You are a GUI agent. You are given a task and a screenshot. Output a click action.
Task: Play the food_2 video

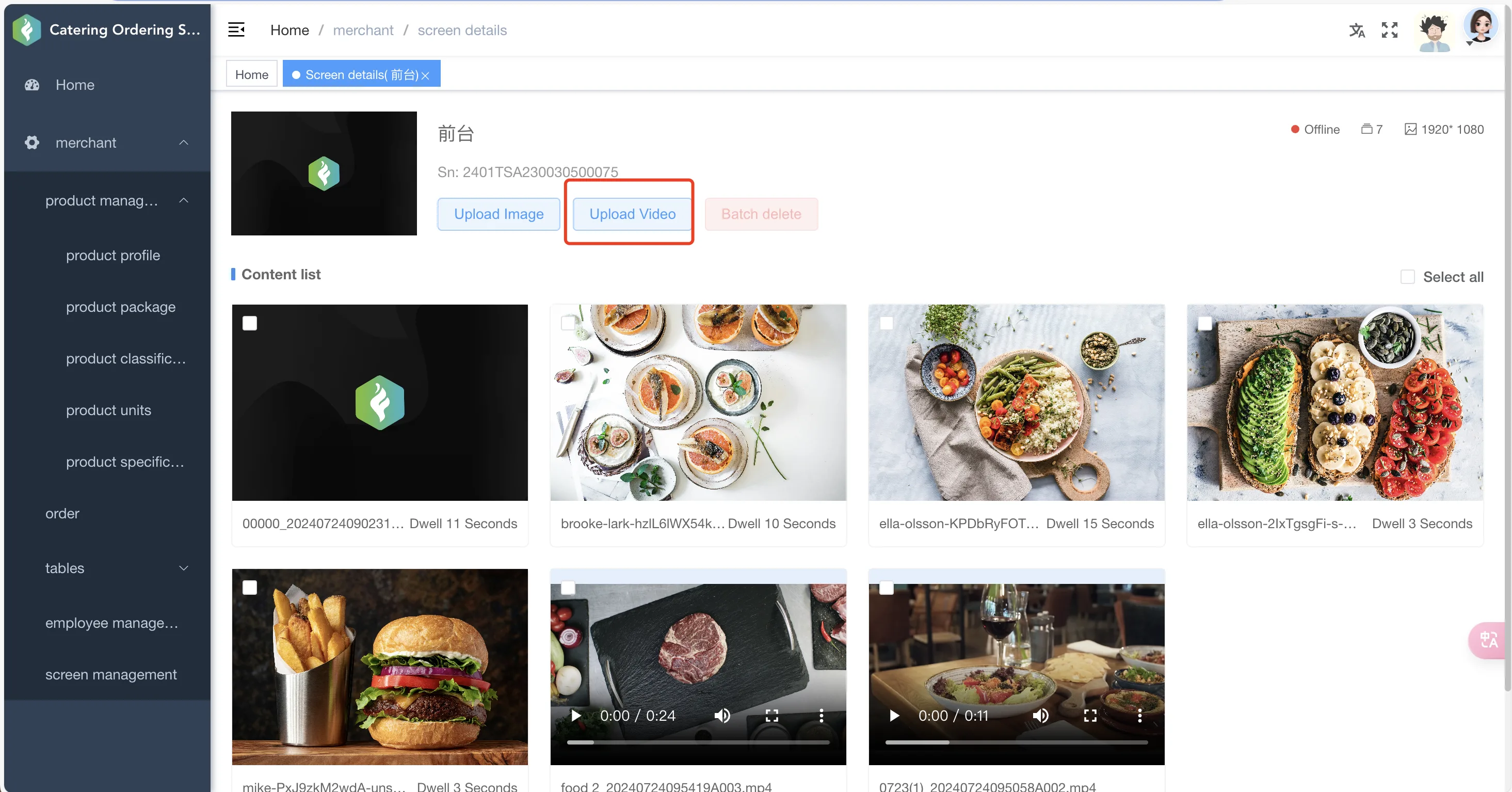coord(576,715)
